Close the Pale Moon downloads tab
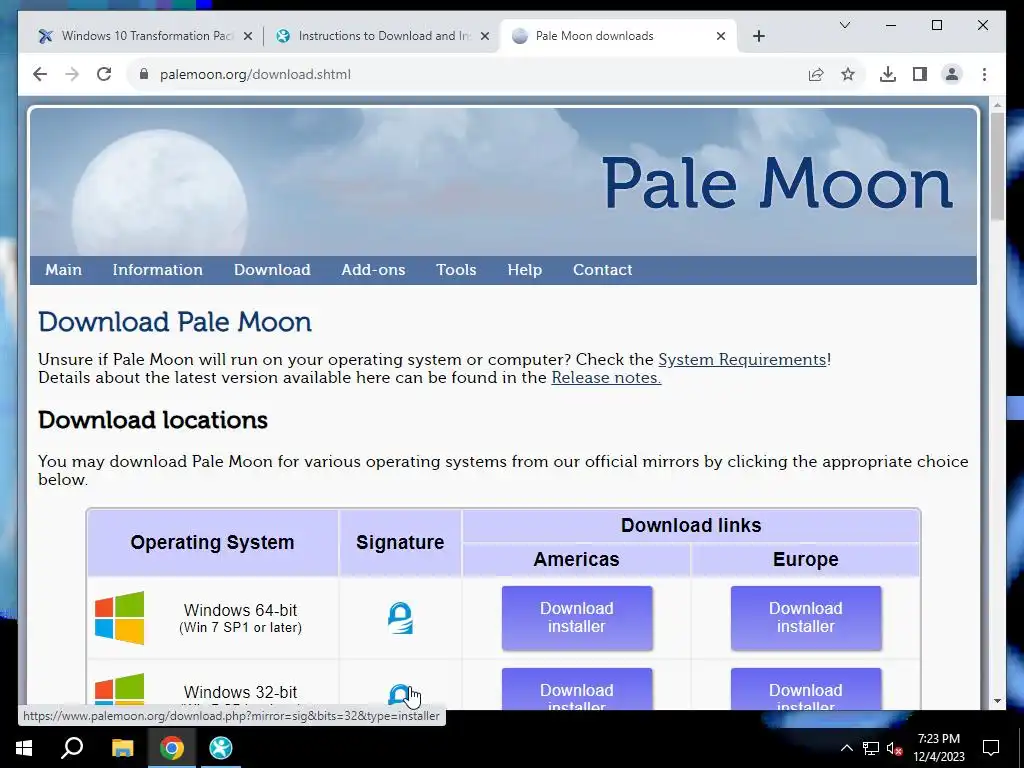This screenshot has width=1024, height=768. (721, 36)
